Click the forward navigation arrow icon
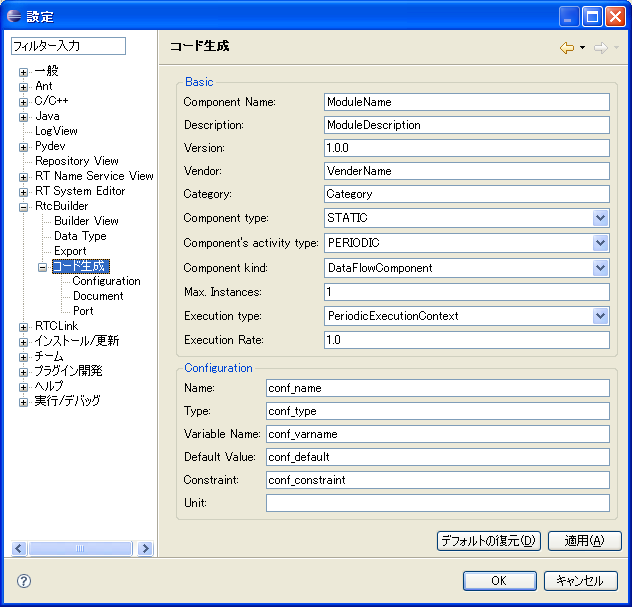The height and width of the screenshot is (607, 632). tap(601, 48)
